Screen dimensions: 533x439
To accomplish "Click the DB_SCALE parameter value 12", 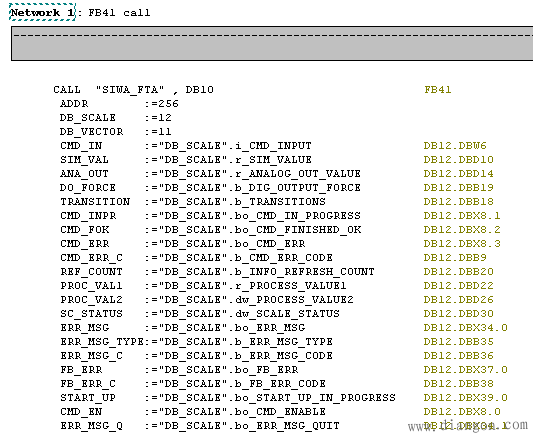I will pos(165,118).
